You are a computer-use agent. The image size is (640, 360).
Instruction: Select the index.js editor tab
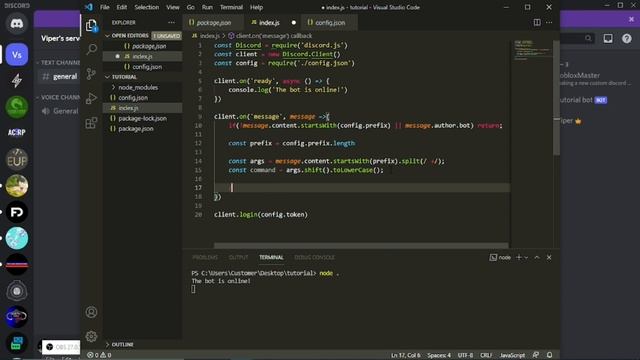272,23
